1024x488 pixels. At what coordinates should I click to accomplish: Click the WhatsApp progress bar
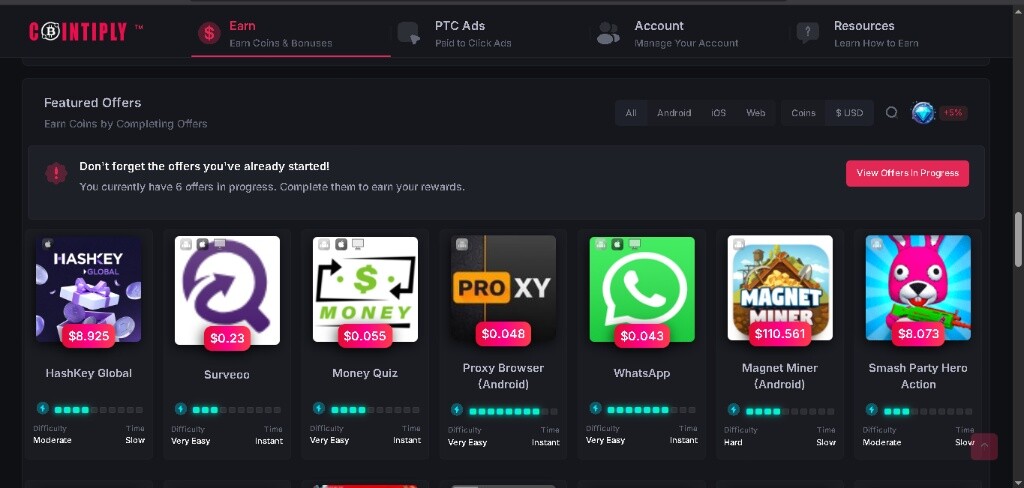pyautogui.click(x=651, y=410)
